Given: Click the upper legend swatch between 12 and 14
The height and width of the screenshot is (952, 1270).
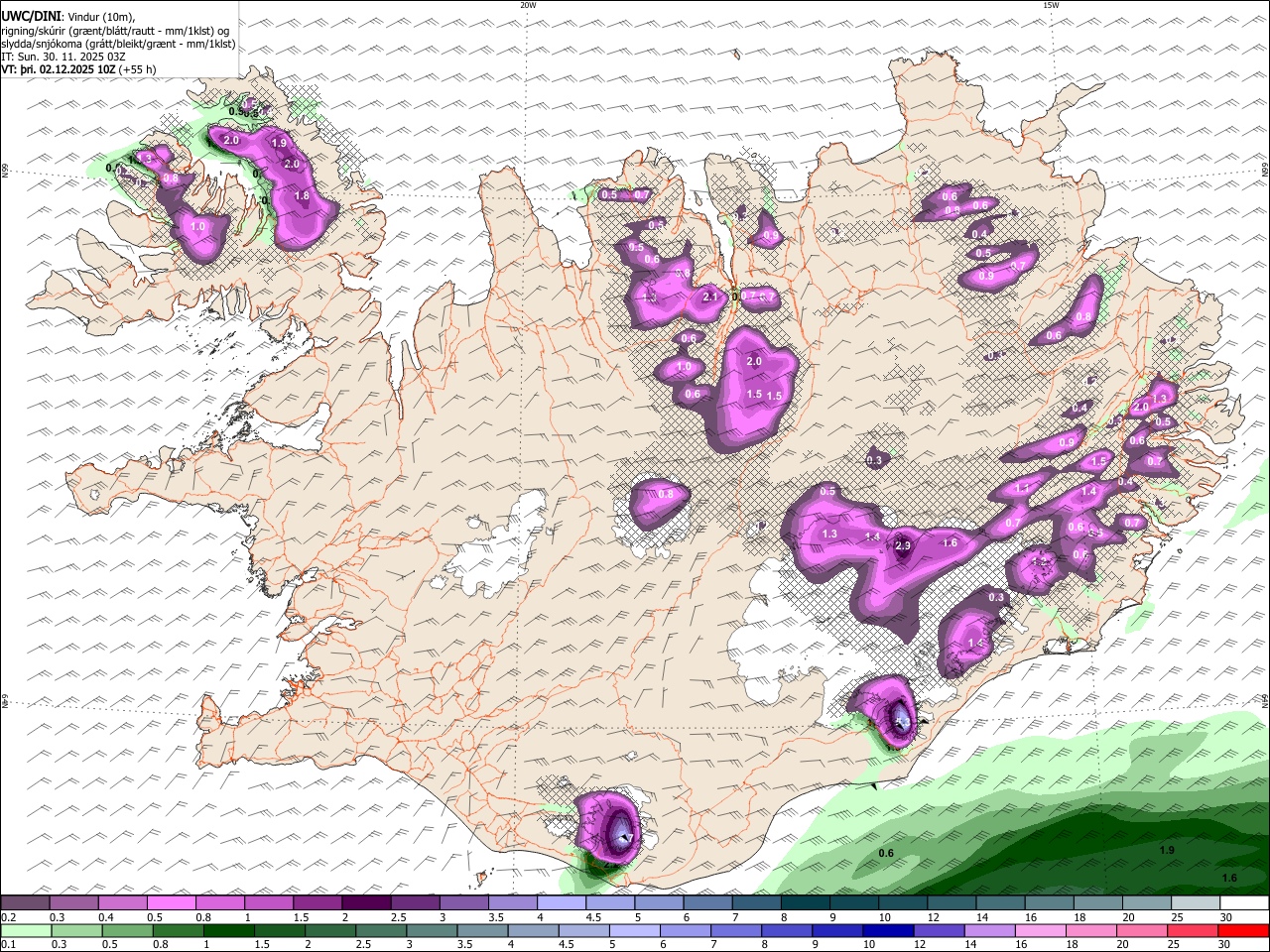Looking at the screenshot, I should tap(951, 903).
